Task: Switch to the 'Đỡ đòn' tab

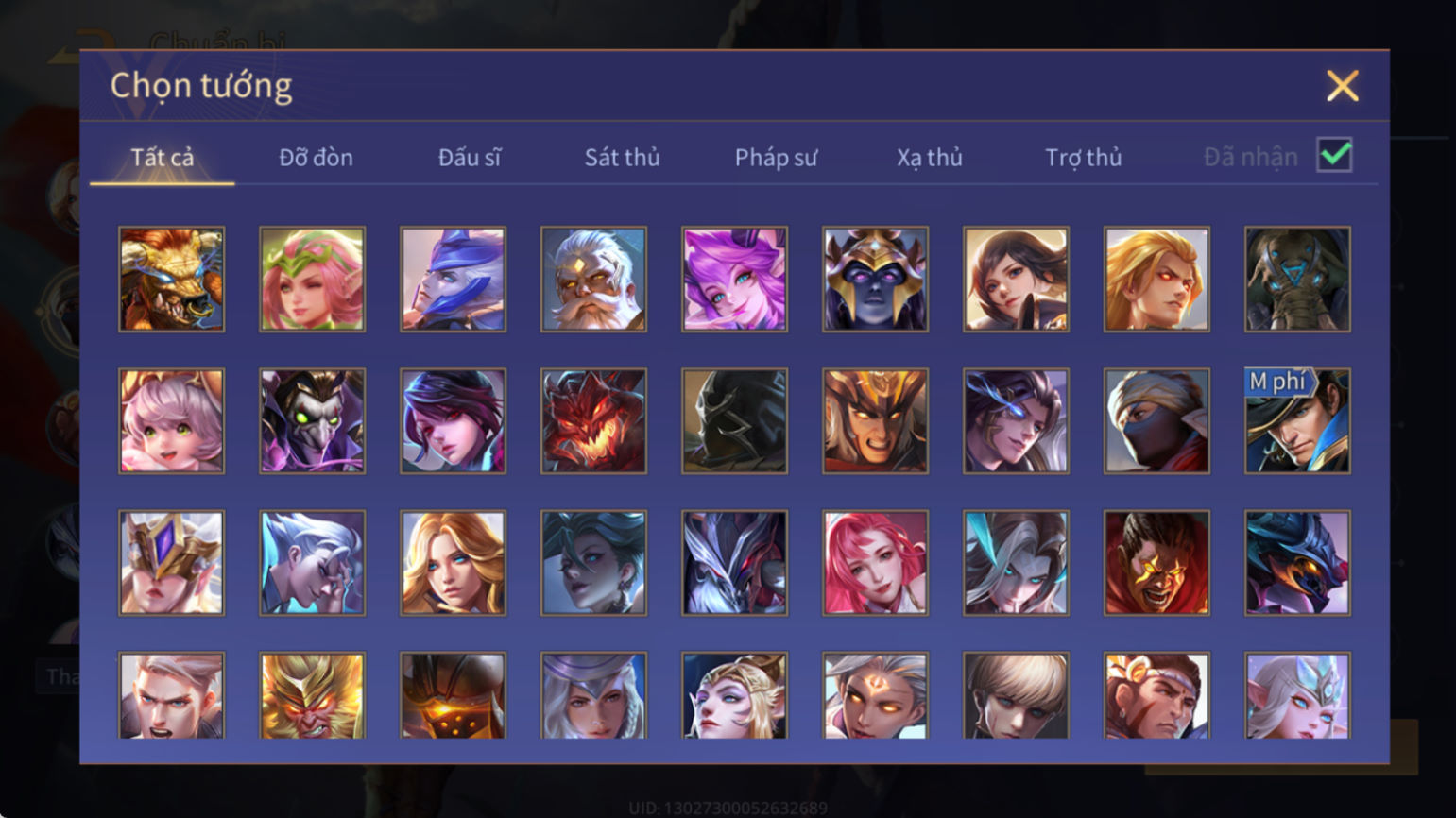Action: tap(316, 157)
